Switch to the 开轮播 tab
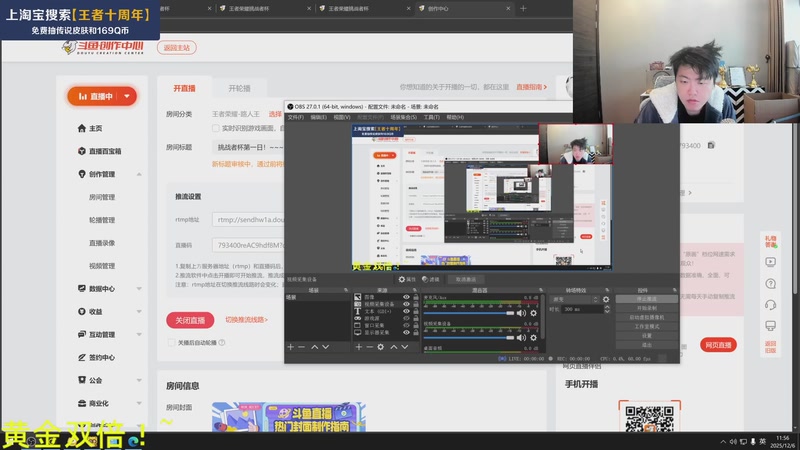 point(239,88)
